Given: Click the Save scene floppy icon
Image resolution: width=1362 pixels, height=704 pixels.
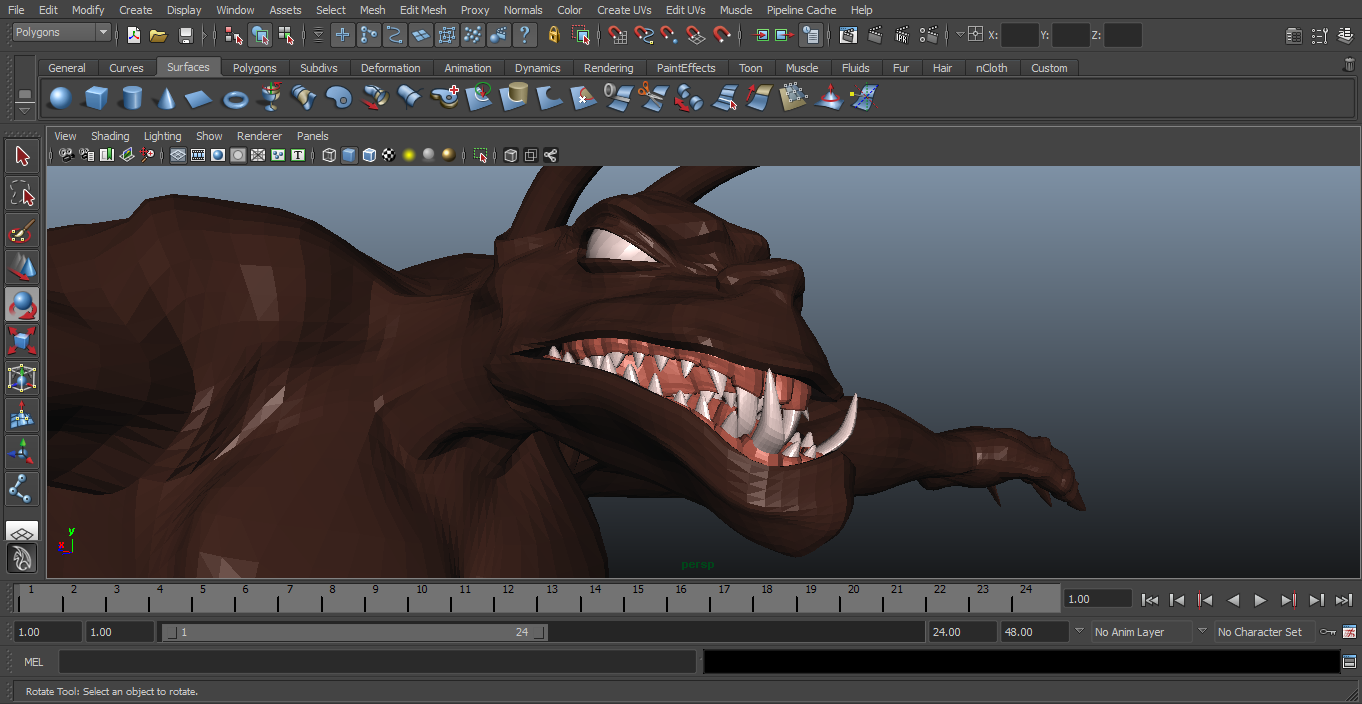Looking at the screenshot, I should click(185, 35).
